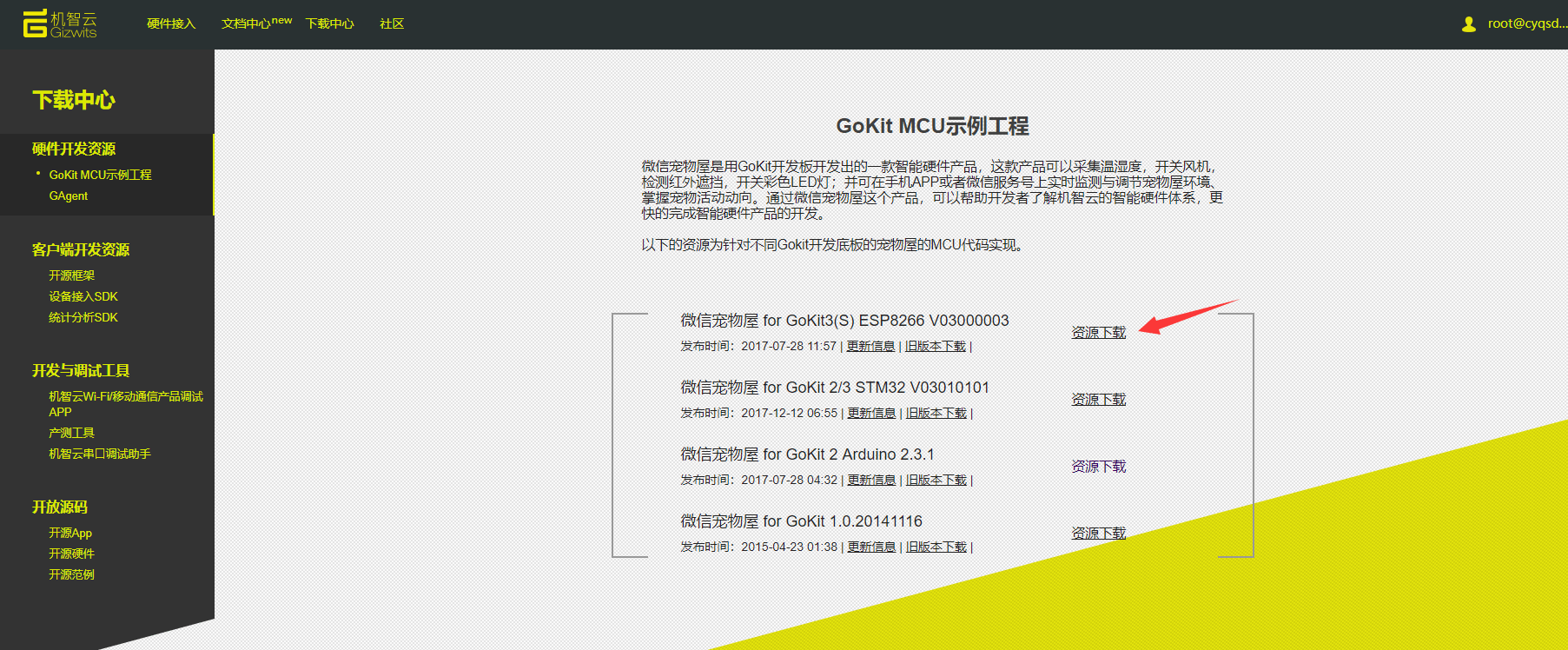
Task: Open 开源框架 in sidebar
Action: [72, 275]
